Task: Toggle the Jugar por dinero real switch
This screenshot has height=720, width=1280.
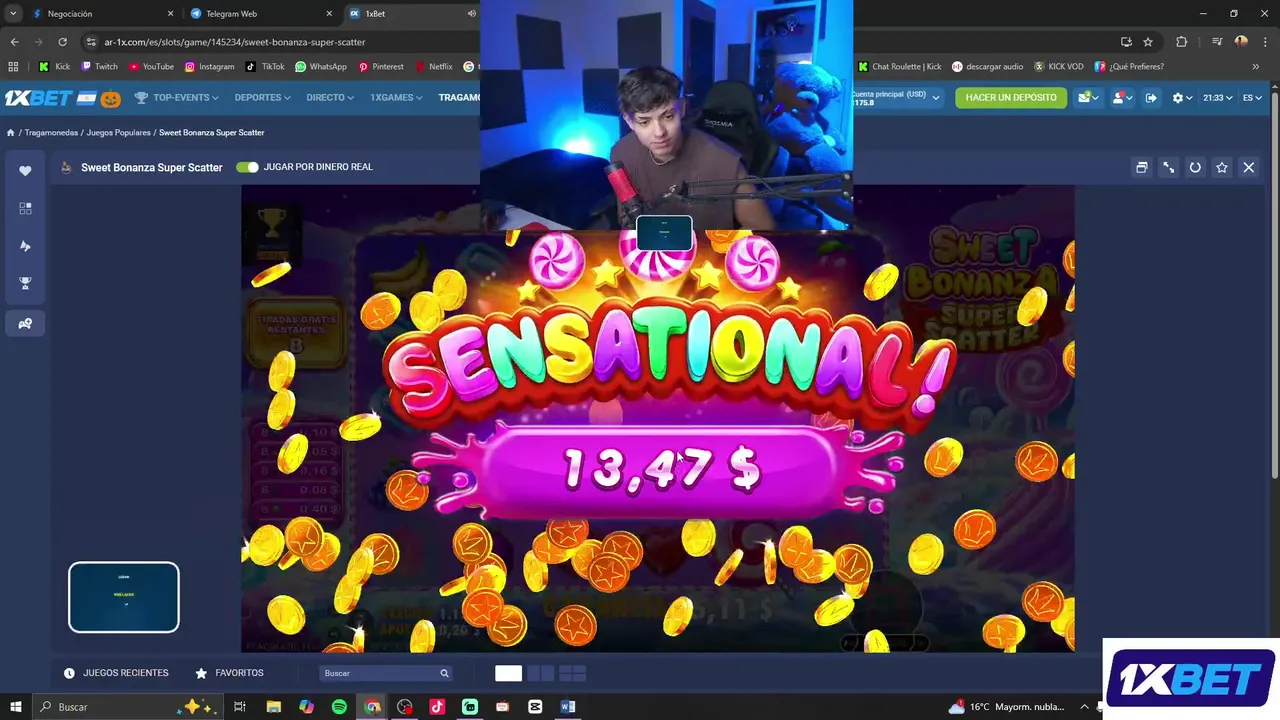Action: (x=247, y=167)
